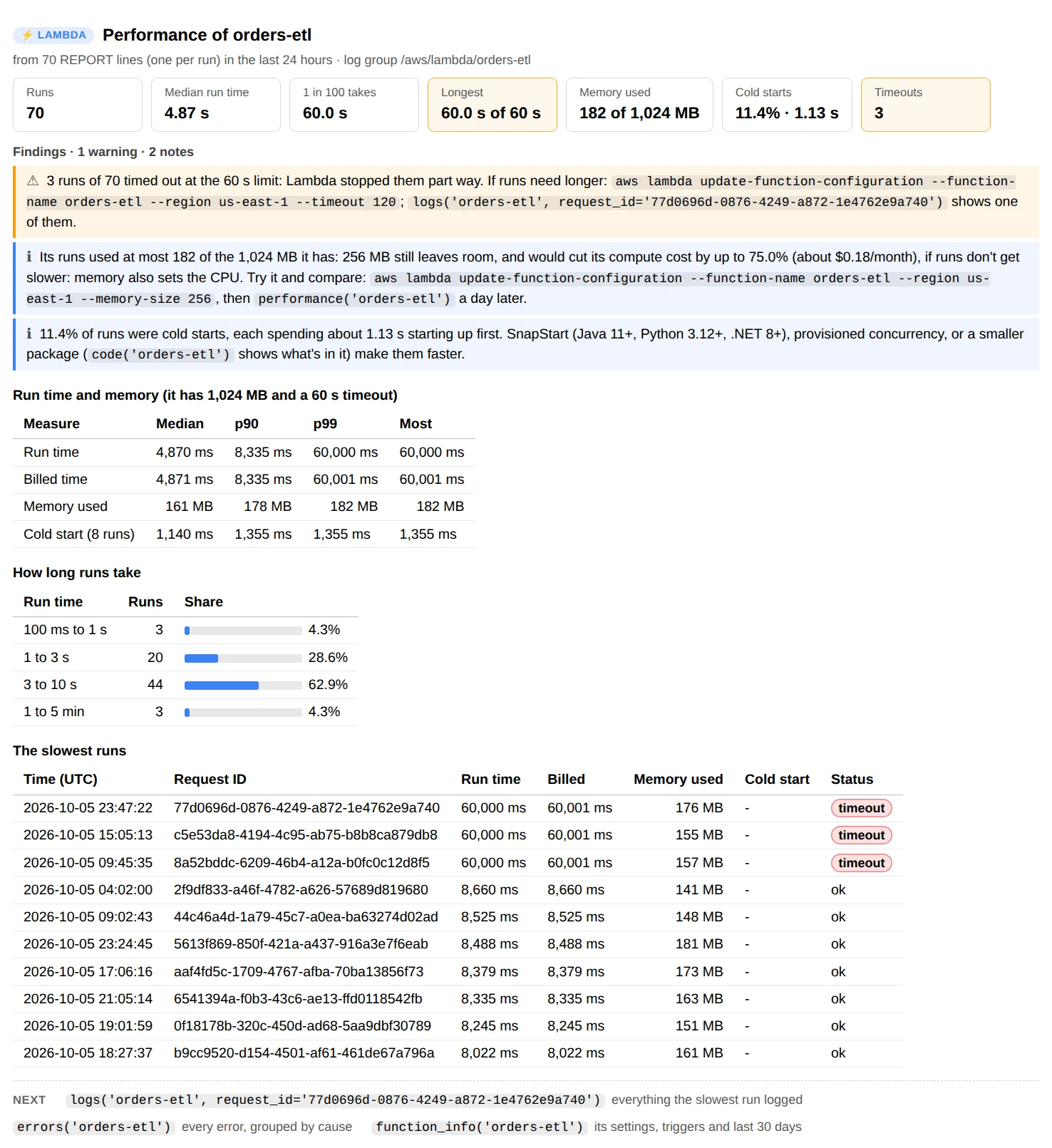1052x1148 pixels.
Task: Click the LAMBDA badge beside the title
Action: 53,35
